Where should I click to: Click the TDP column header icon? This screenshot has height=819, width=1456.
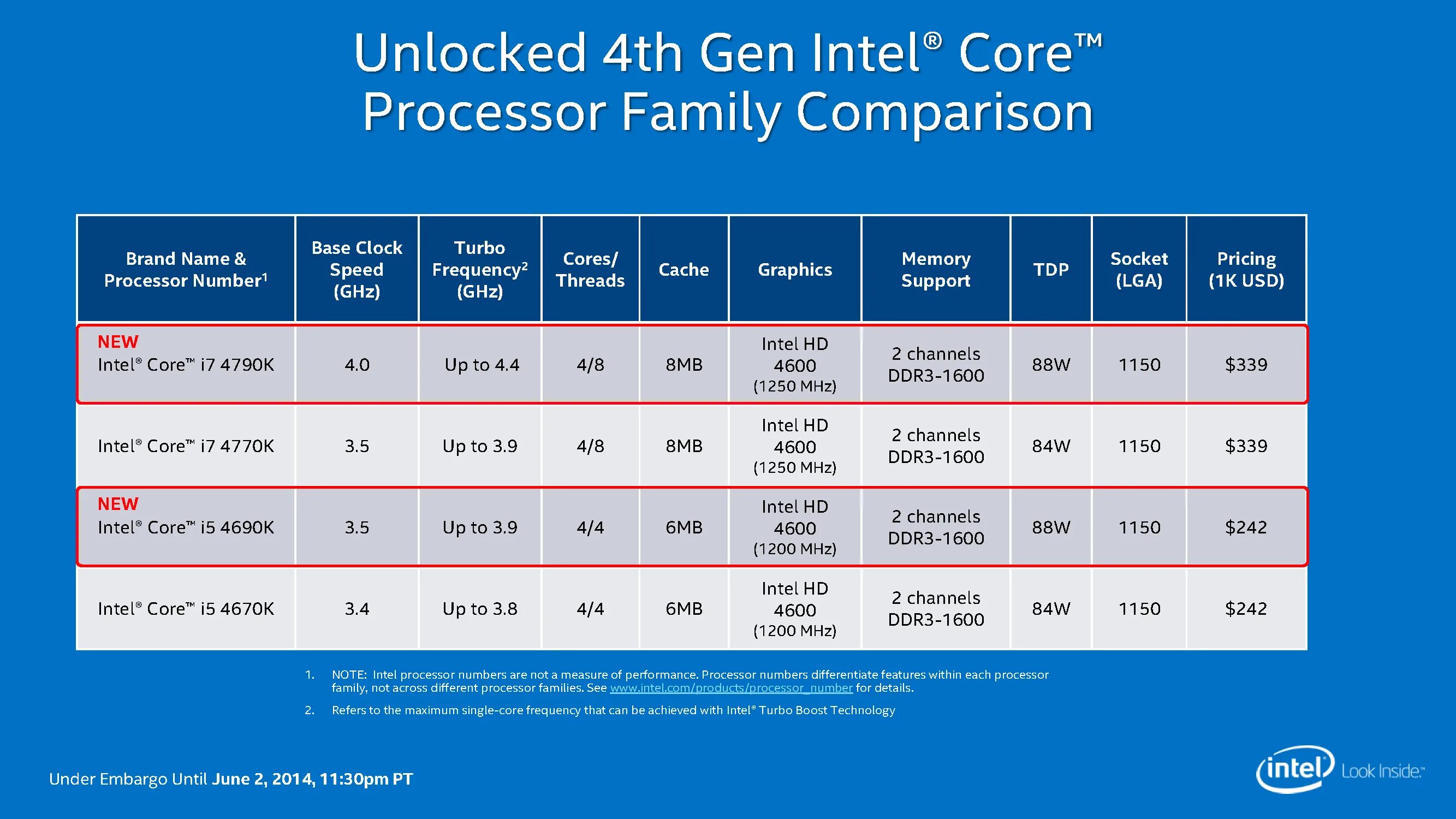tap(1050, 264)
